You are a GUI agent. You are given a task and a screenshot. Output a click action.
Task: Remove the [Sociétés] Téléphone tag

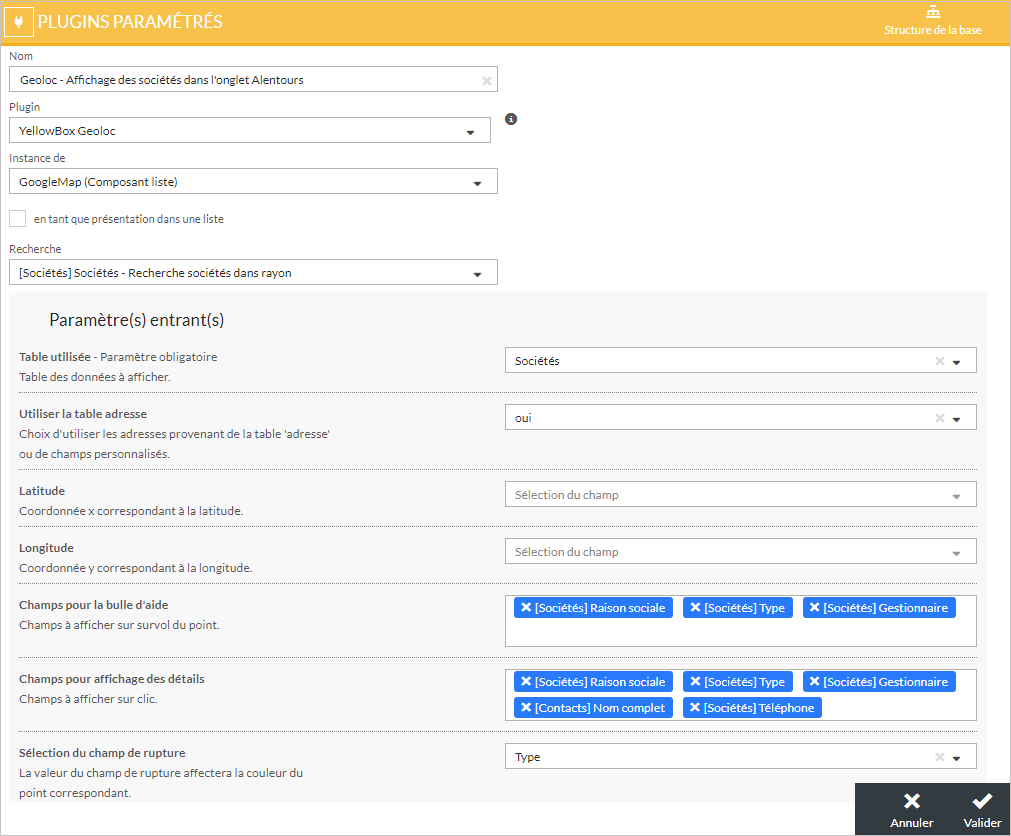point(695,708)
